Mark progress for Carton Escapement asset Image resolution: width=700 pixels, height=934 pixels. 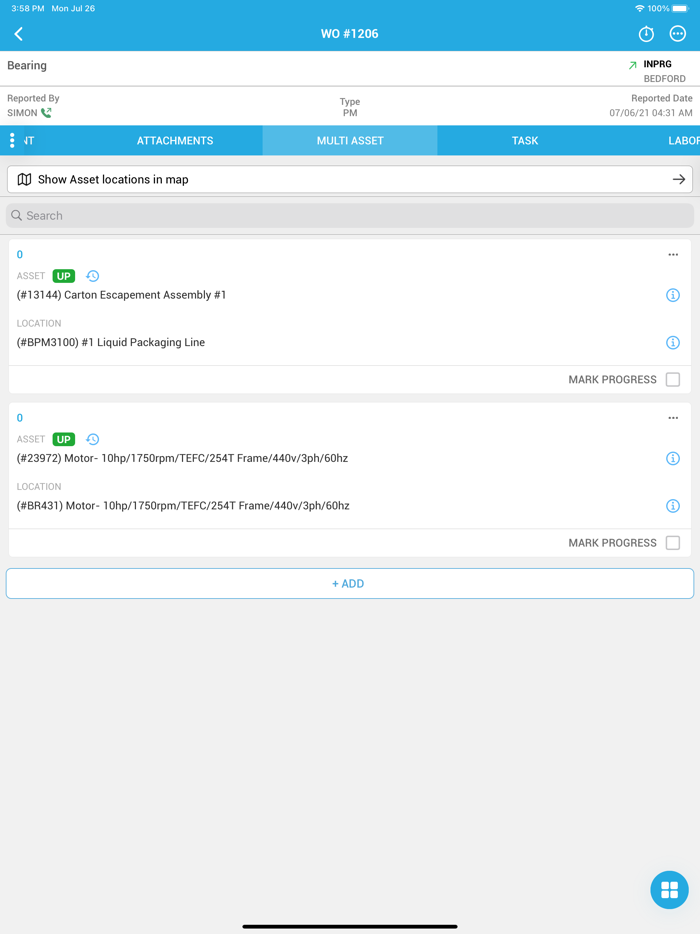tap(673, 379)
